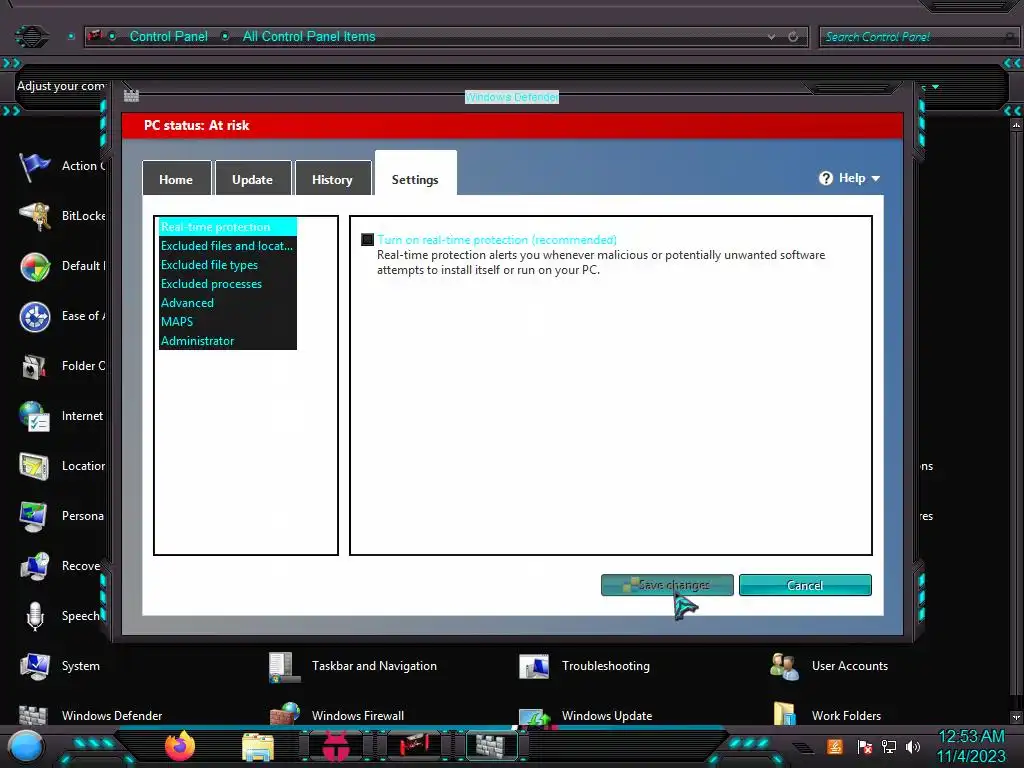The width and height of the screenshot is (1024, 768).
Task: Open Speech Recognition microphone icon
Action: point(34,616)
